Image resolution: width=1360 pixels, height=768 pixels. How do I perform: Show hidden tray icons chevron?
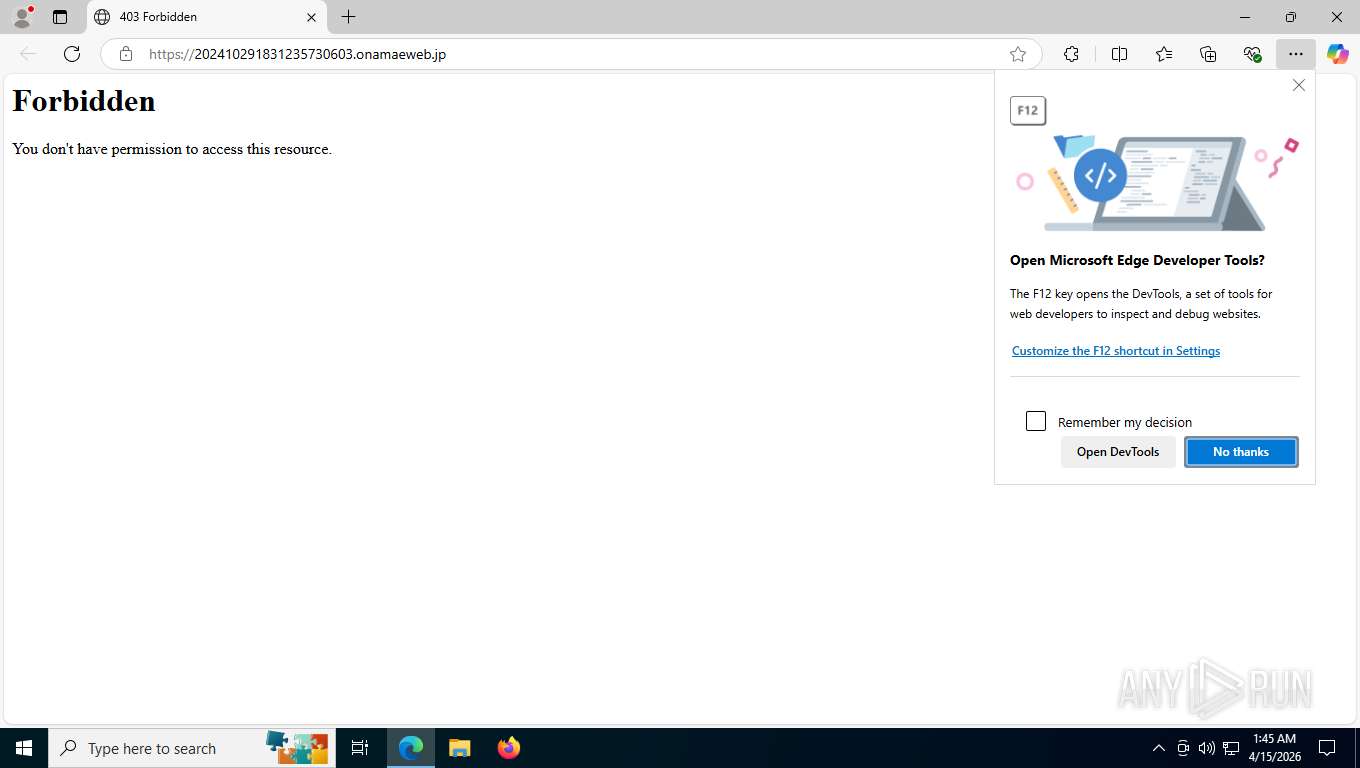[x=1159, y=748]
